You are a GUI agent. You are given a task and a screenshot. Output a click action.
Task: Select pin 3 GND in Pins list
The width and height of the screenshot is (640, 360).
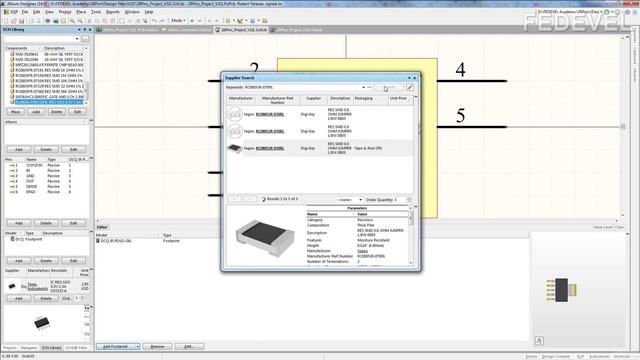[x=46, y=176]
